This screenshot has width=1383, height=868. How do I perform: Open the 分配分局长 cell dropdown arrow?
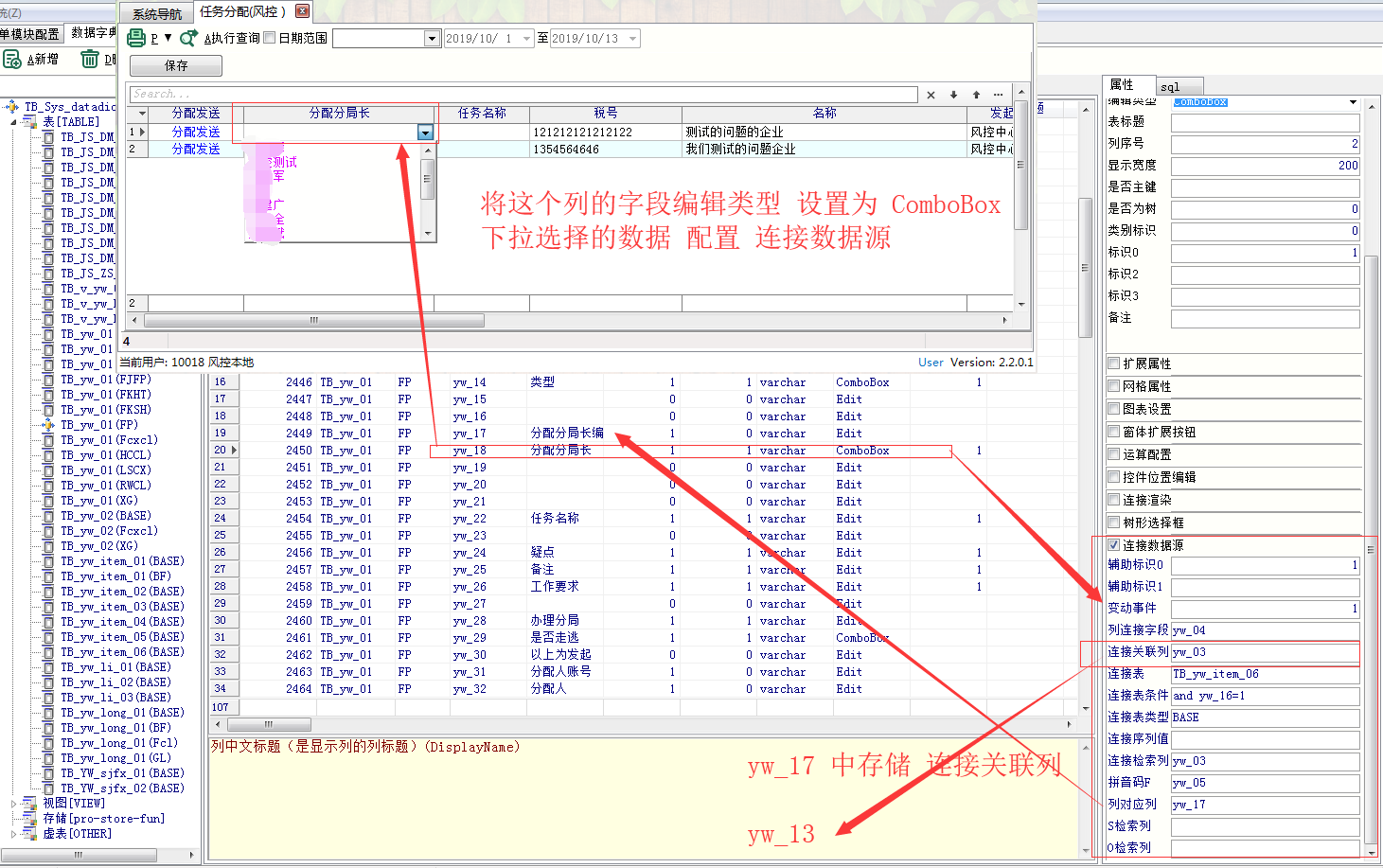coord(425,133)
